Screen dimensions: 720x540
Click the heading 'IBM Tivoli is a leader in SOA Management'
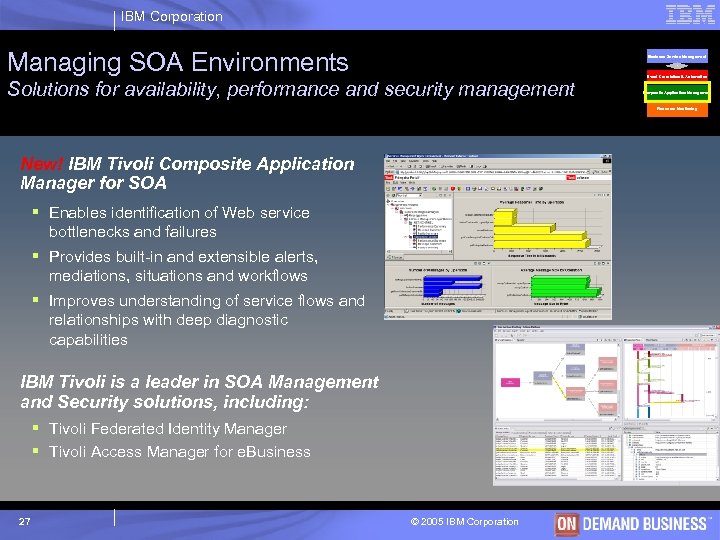(199, 392)
